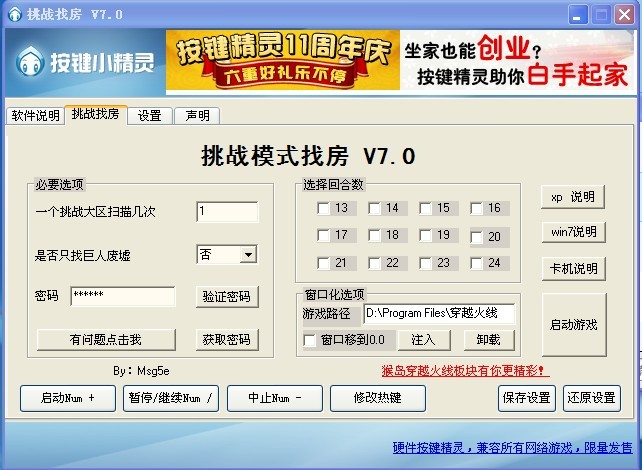This screenshot has width=642, height=470.
Task: Check round count 19
Action: [425, 235]
